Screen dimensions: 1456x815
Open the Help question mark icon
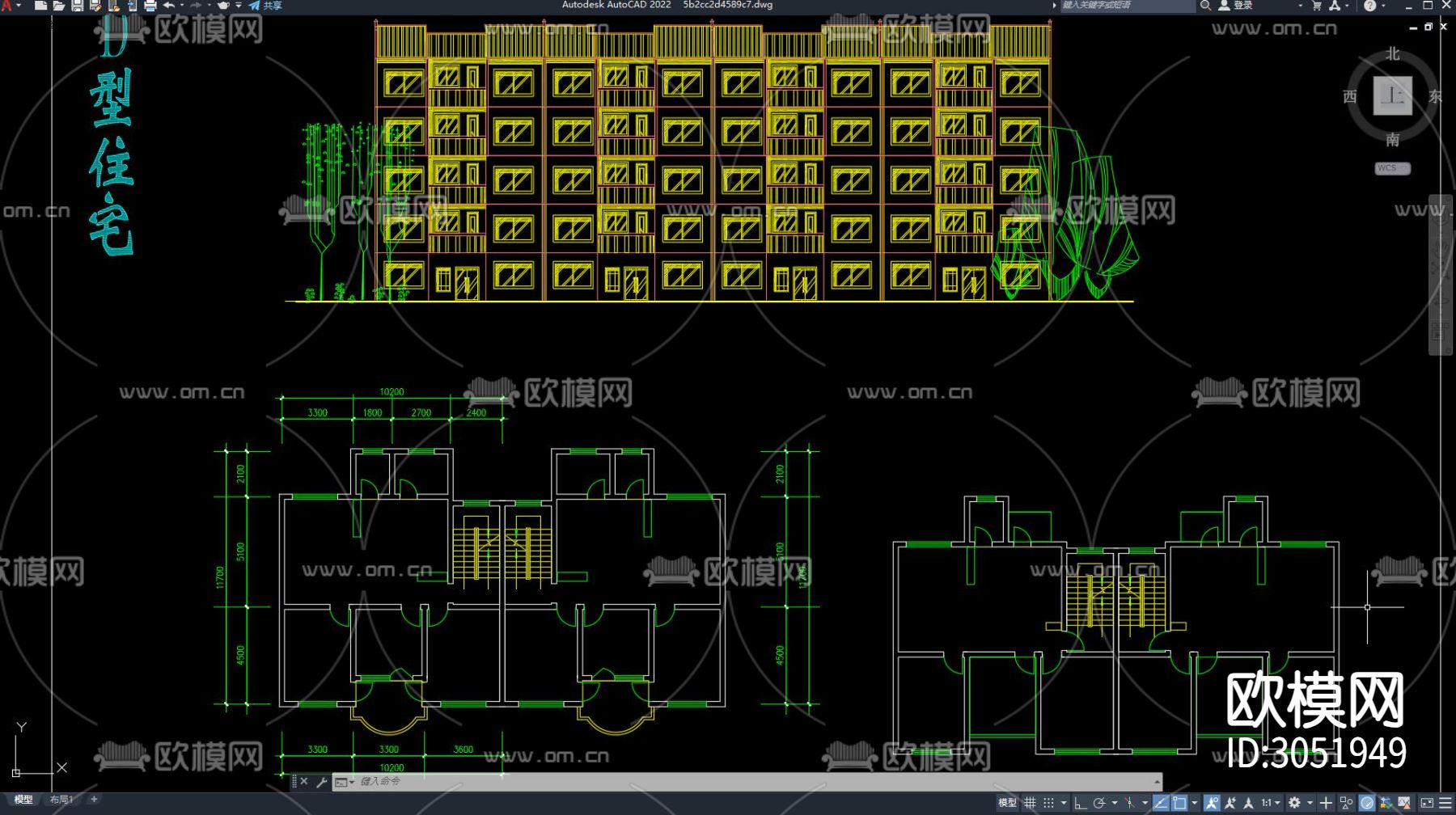pyautogui.click(x=1369, y=6)
